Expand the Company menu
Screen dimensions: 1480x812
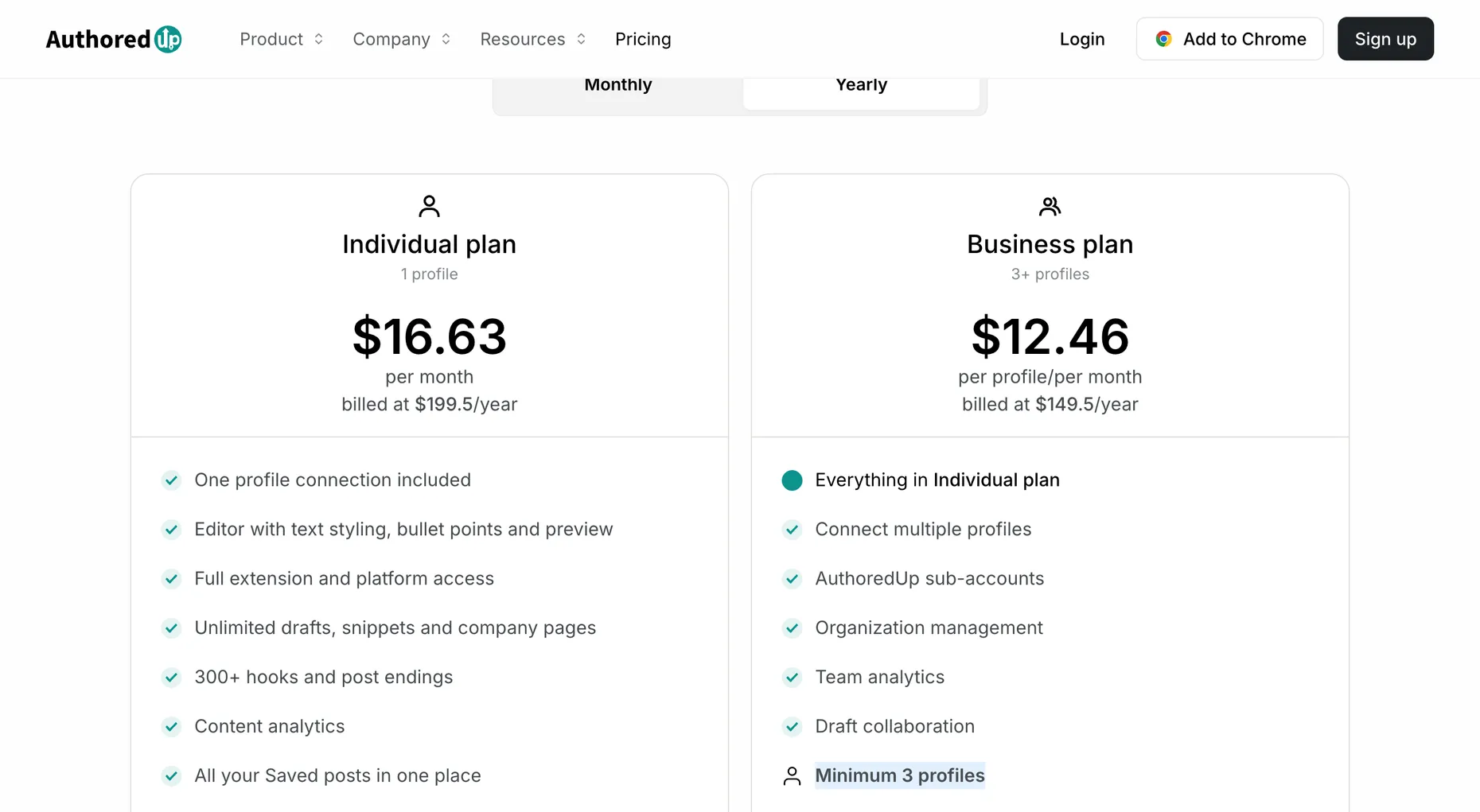402,39
